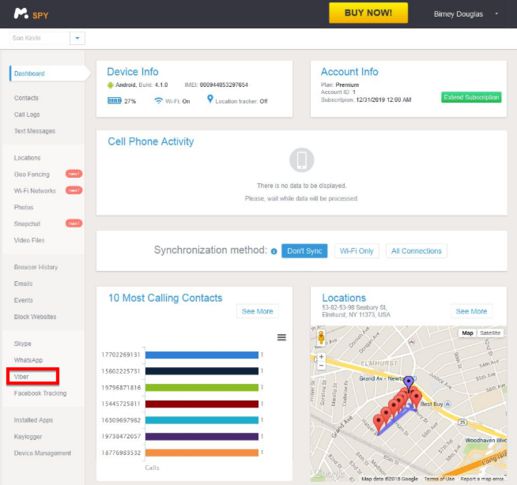Open Snapchat in the sidebar
This screenshot has width=517, height=485.
pos(27,224)
